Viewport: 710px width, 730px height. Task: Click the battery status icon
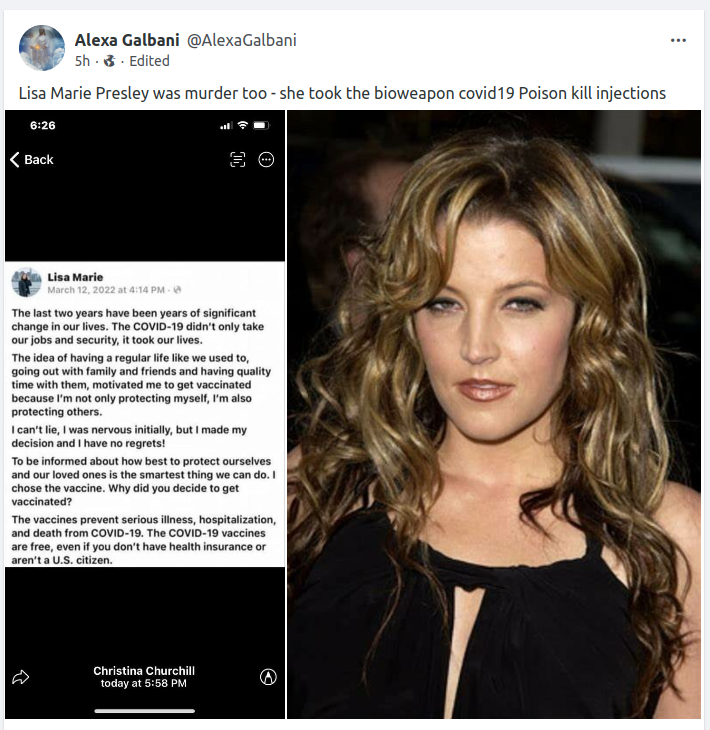(x=261, y=125)
